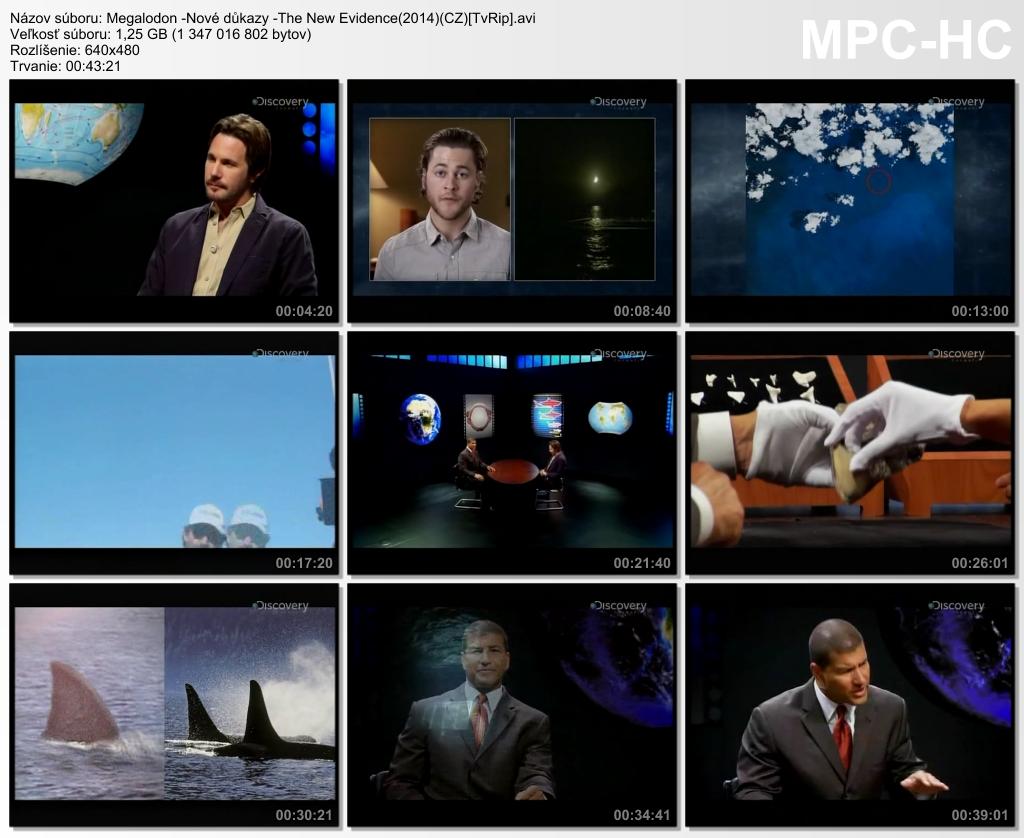Click the 00:13:00 timestamp label
The width and height of the screenshot is (1024, 838).
pyautogui.click(x=980, y=311)
